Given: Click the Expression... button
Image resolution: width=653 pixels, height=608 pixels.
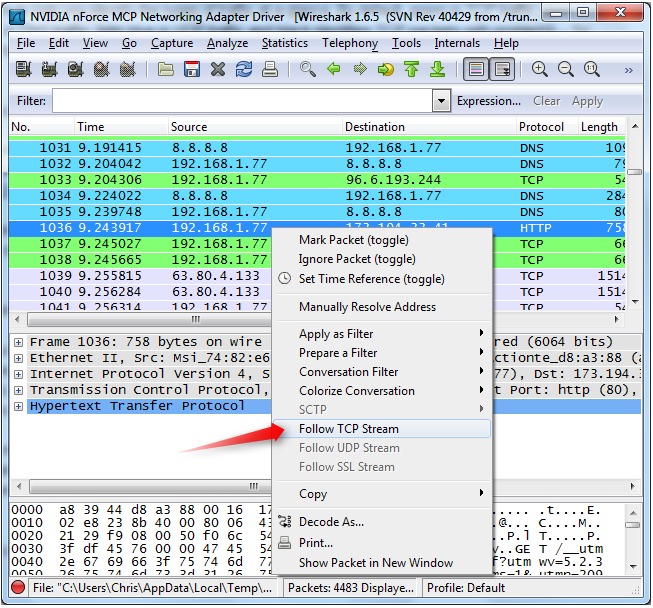Looking at the screenshot, I should tap(490, 101).
